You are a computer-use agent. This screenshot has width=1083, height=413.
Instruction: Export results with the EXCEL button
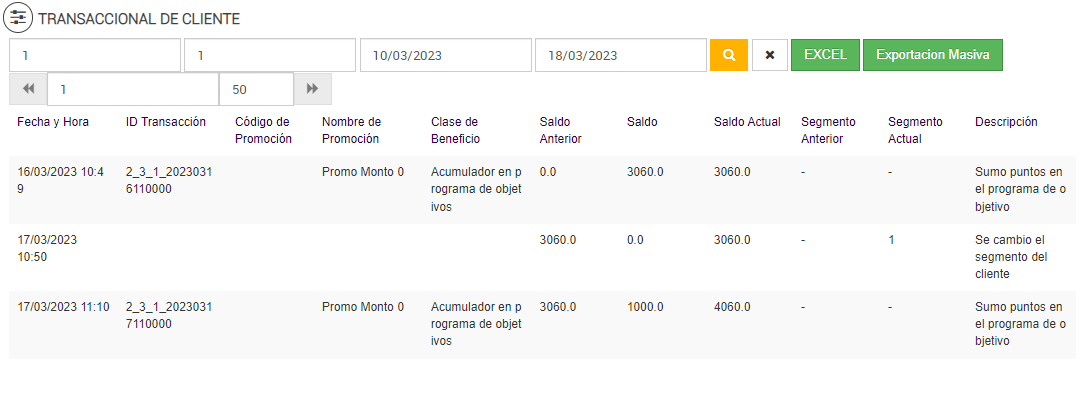point(825,55)
